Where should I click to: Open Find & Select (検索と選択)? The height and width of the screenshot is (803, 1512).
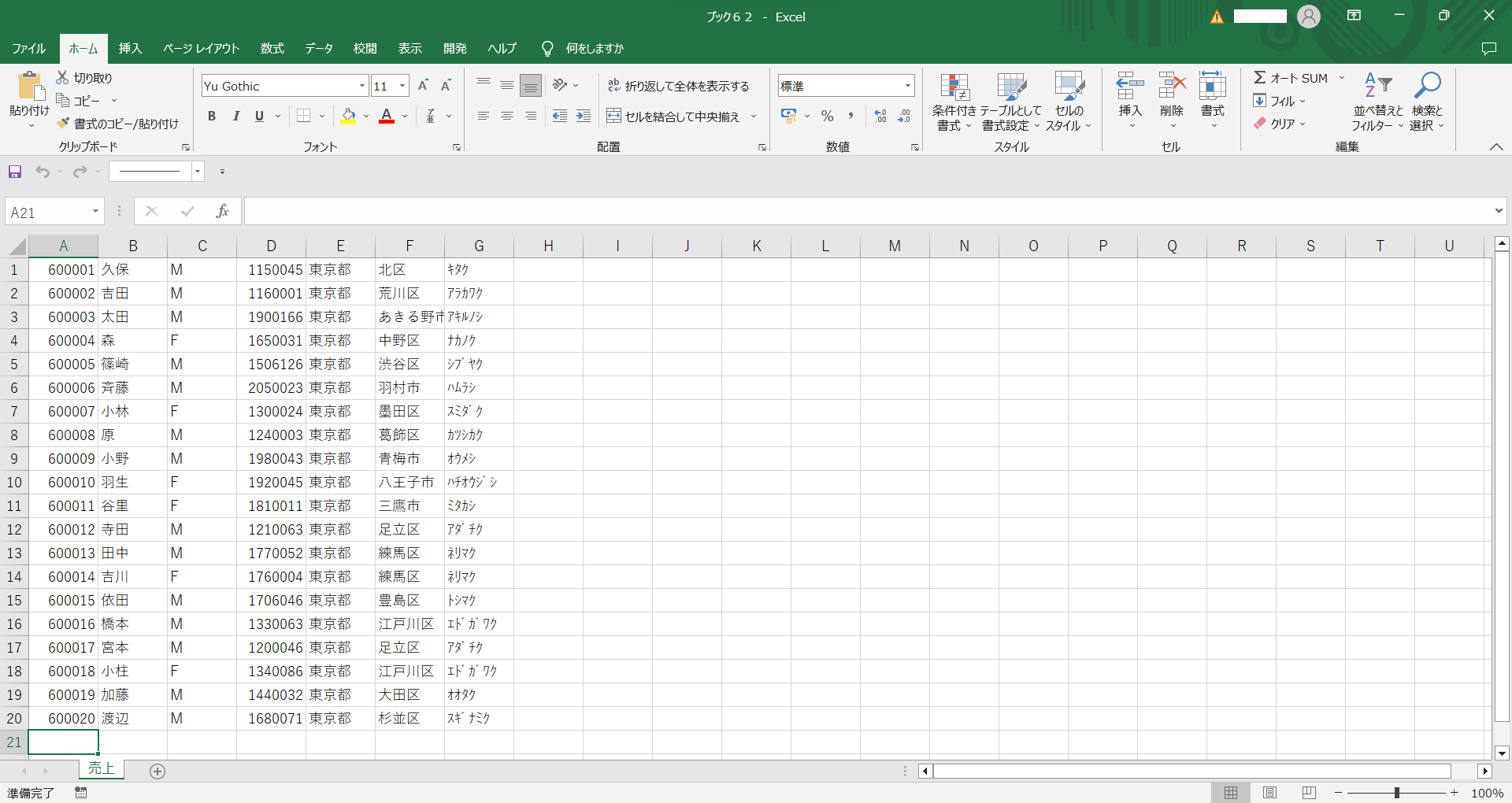click(x=1427, y=102)
